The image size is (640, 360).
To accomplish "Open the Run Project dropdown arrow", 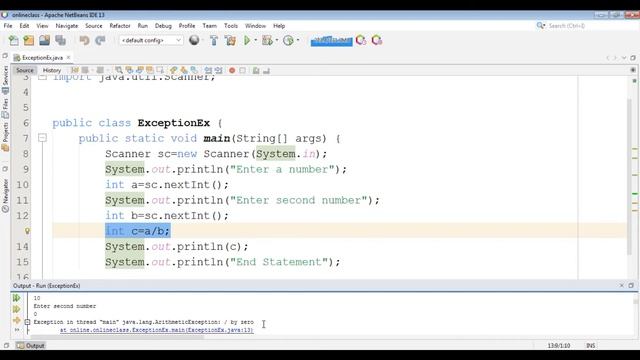I will pos(256,40).
